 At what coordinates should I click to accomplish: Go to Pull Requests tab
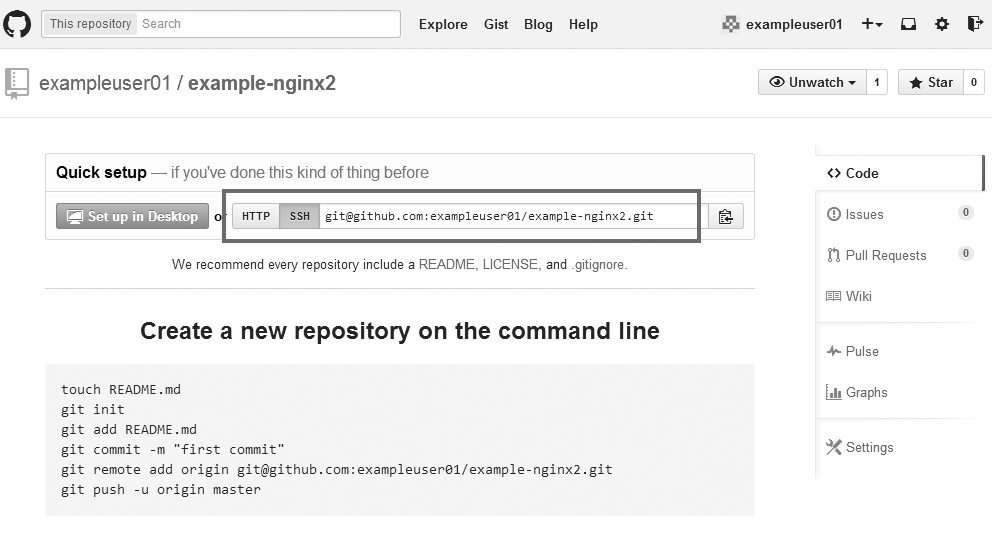pyautogui.click(x=885, y=255)
